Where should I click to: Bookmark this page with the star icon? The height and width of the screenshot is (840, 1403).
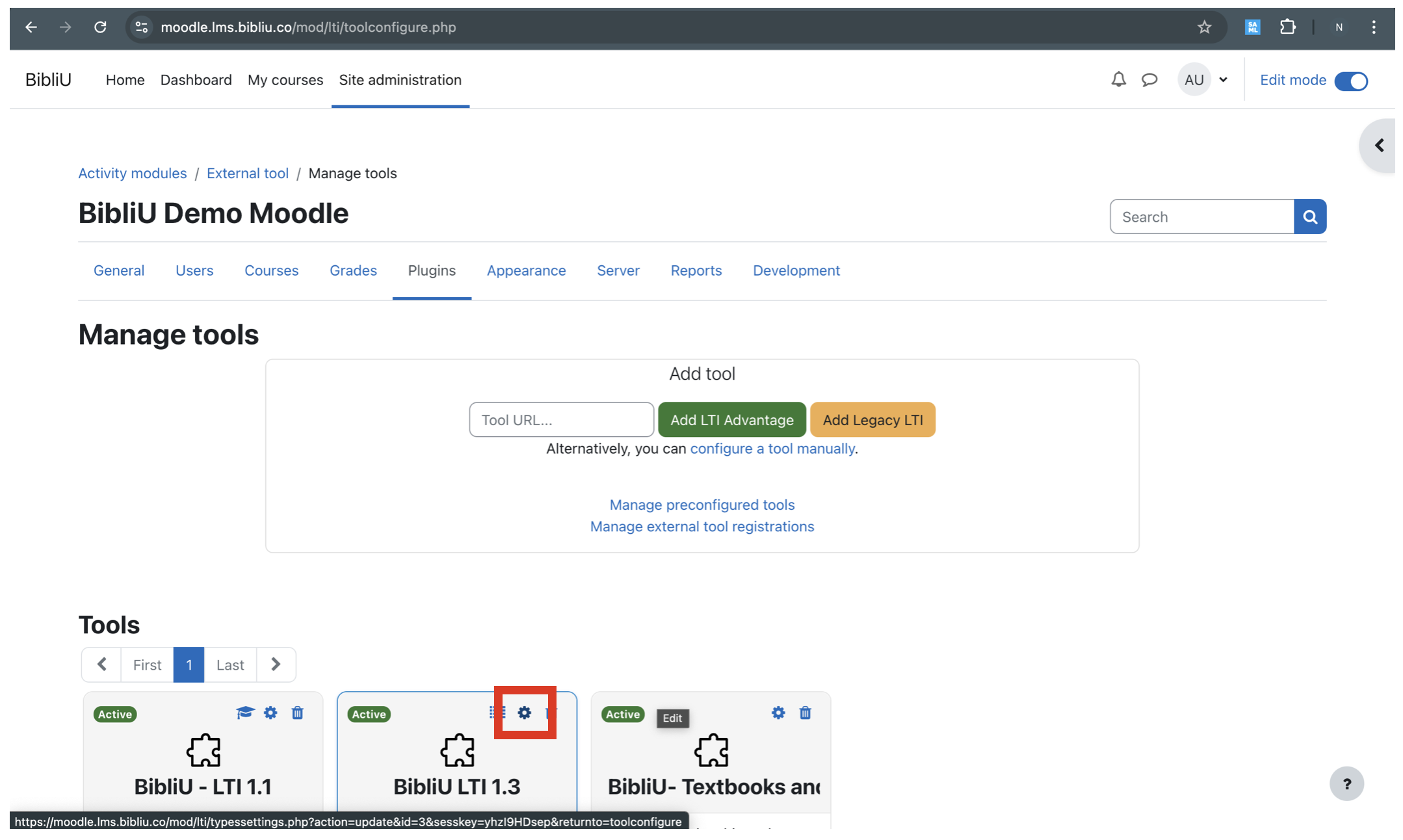tap(1204, 27)
